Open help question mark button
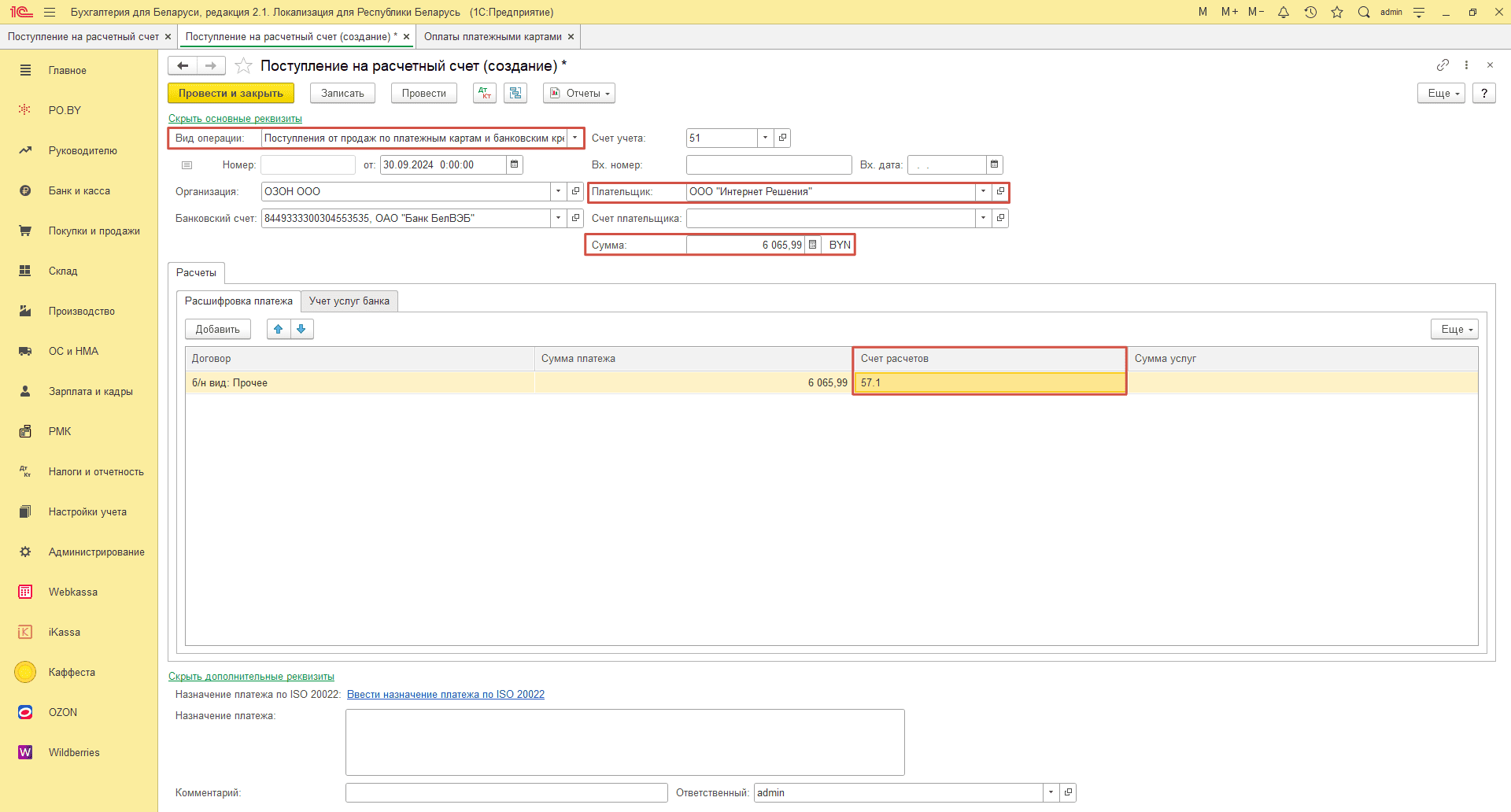Viewport: 1511px width, 812px height. (x=1484, y=93)
